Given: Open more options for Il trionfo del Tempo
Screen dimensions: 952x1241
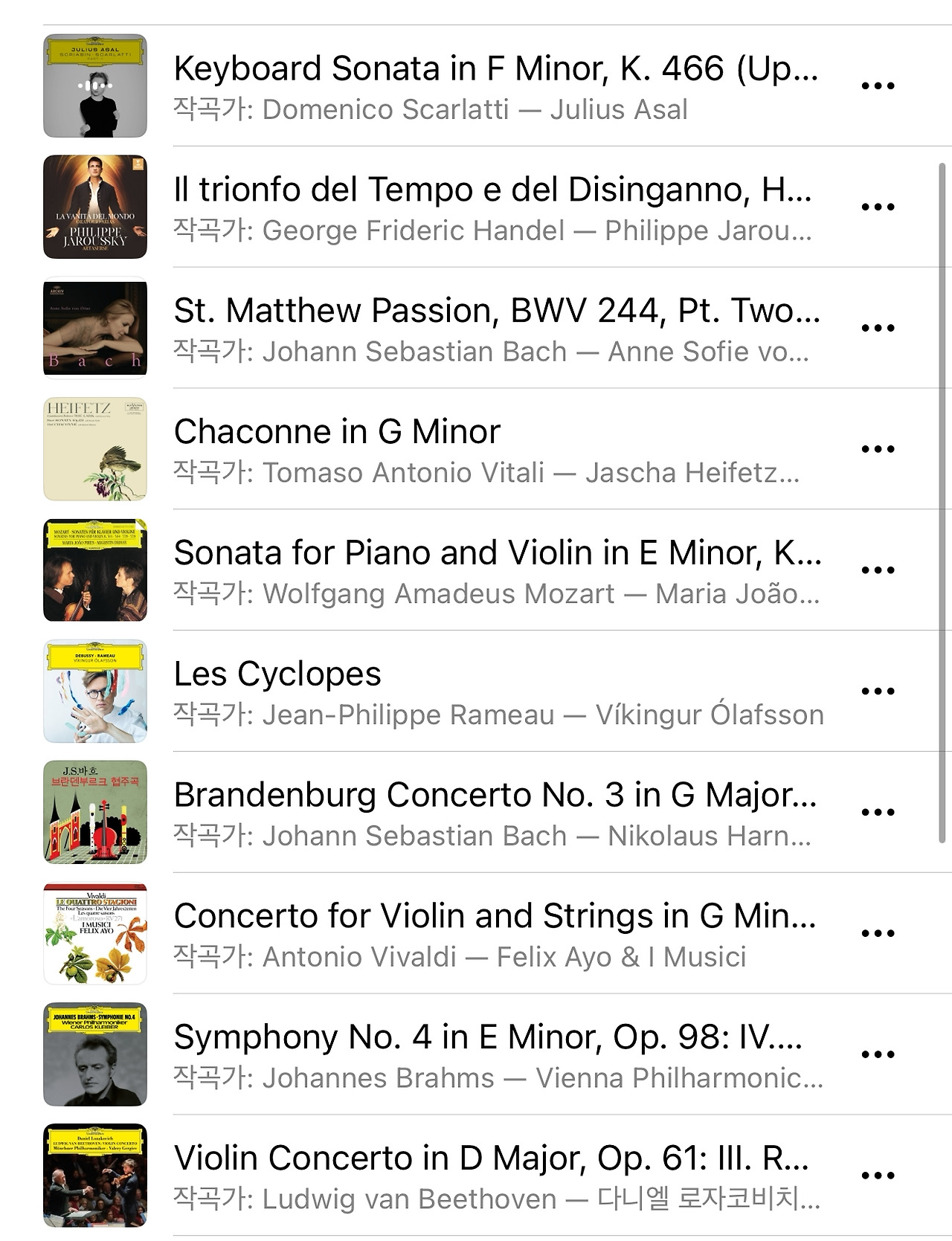Looking at the screenshot, I should [x=878, y=207].
